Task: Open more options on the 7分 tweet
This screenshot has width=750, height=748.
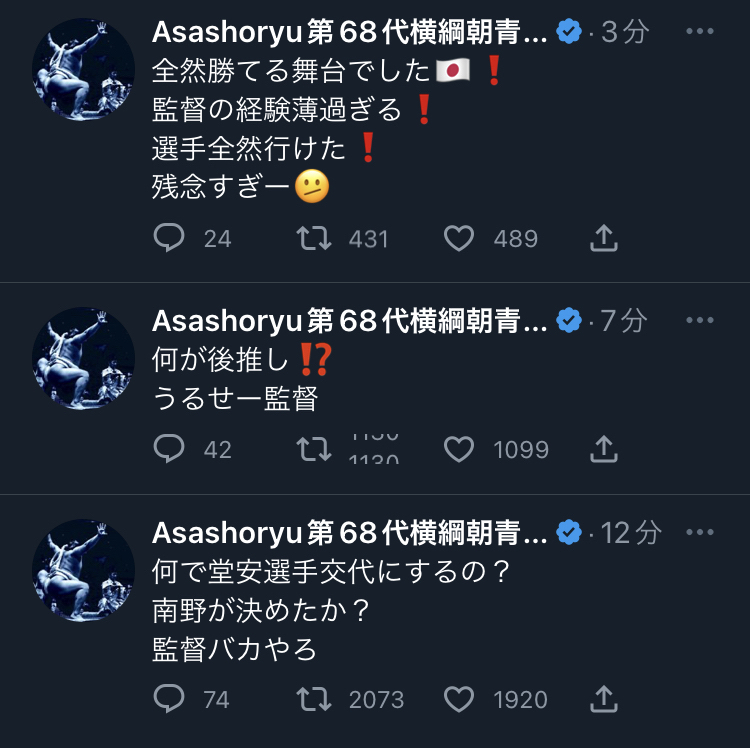Action: 700,320
